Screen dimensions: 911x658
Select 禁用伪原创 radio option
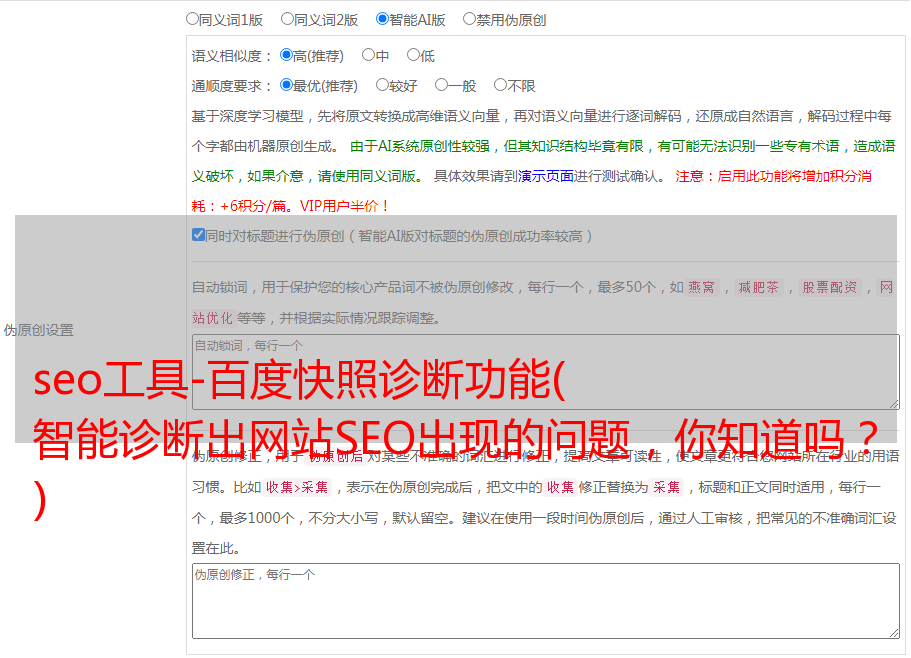coord(469,19)
